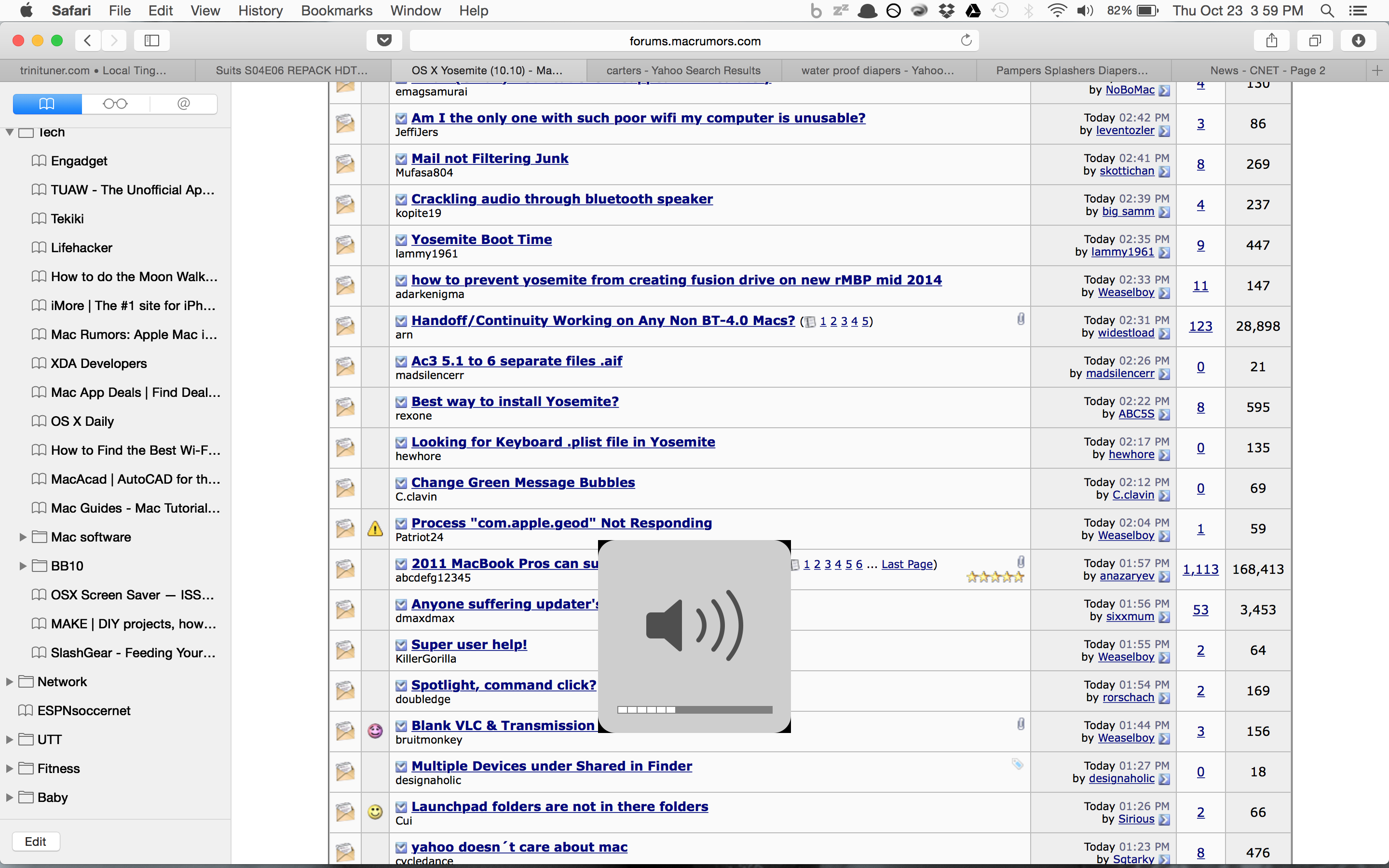1389x868 pixels.
Task: Click tag icon on Multiple Devices thread
Action: pyautogui.click(x=1017, y=764)
